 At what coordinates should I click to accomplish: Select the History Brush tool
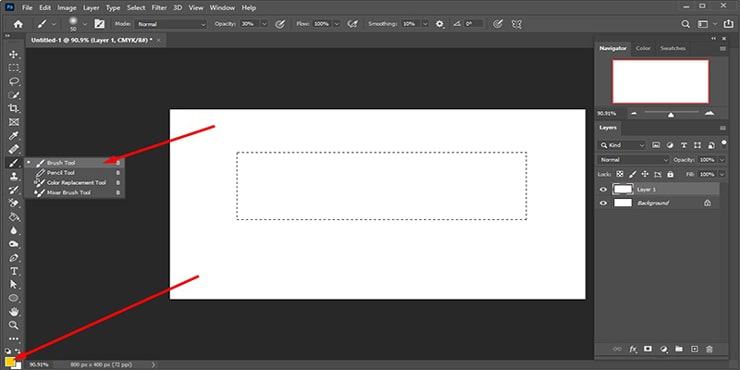point(14,190)
